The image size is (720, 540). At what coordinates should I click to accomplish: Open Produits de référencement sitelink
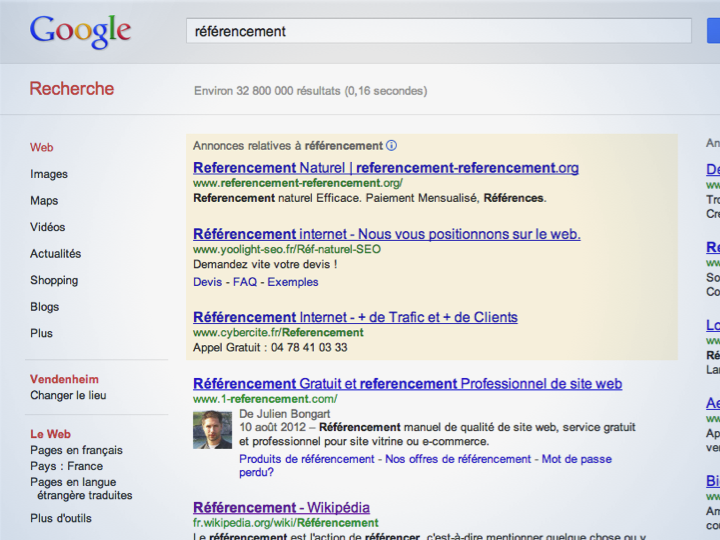click(307, 459)
